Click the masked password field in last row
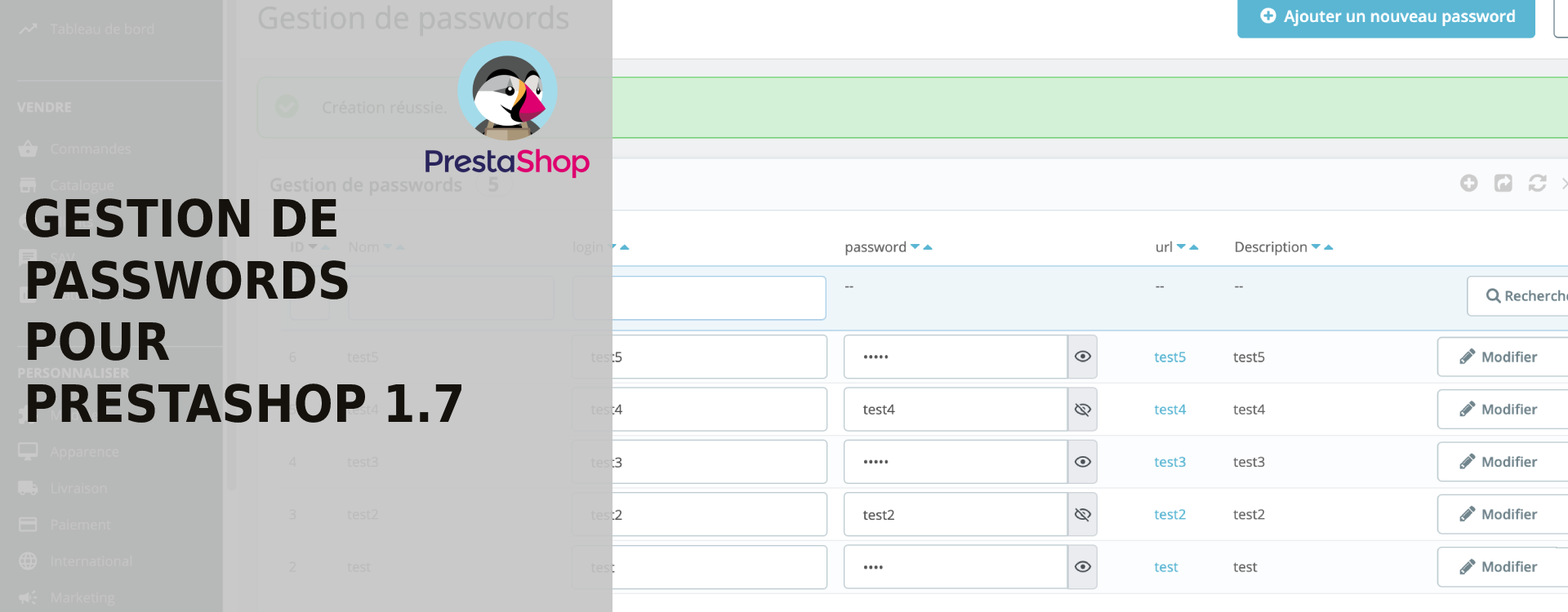 [x=955, y=566]
